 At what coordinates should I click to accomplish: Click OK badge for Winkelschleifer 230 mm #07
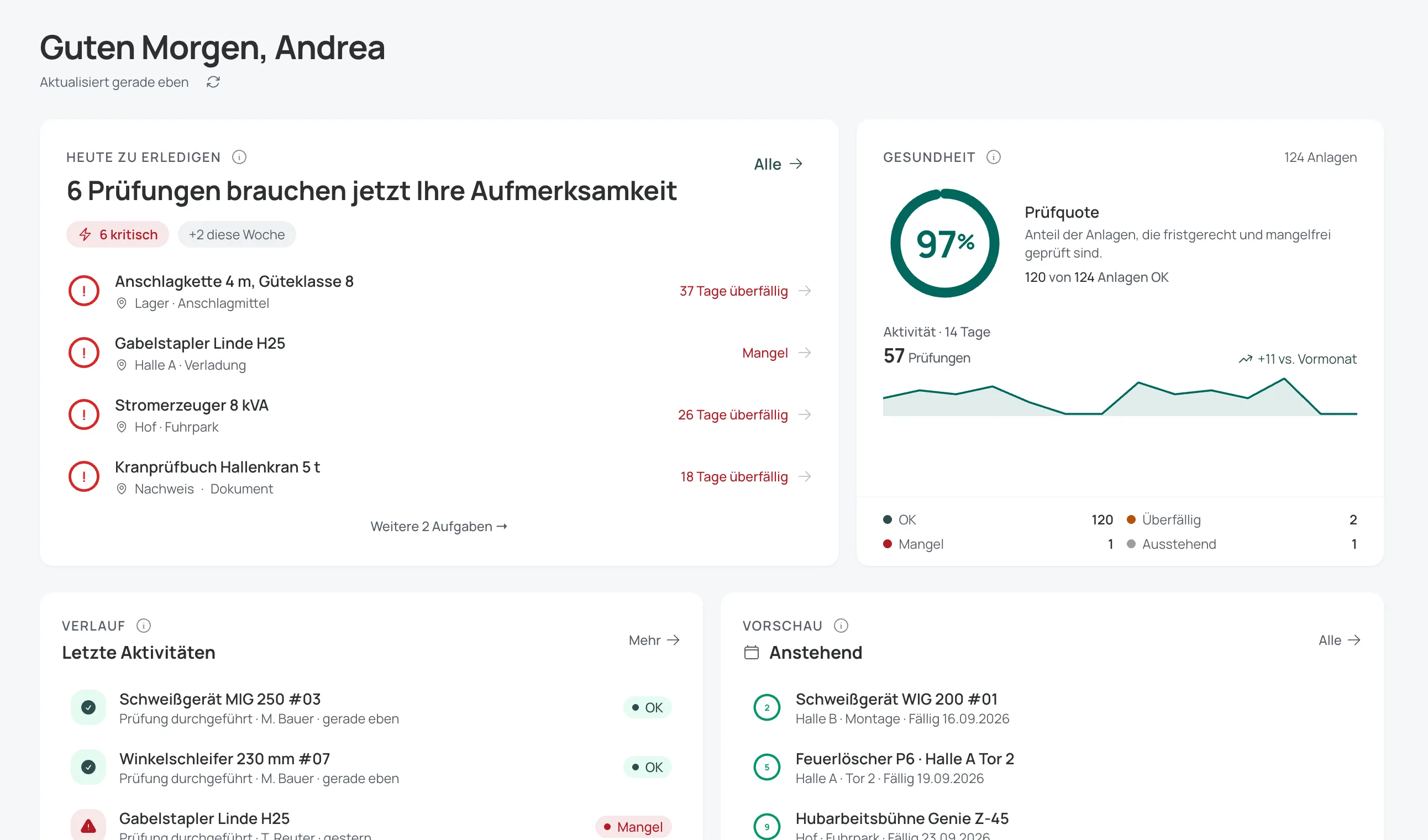[647, 767]
